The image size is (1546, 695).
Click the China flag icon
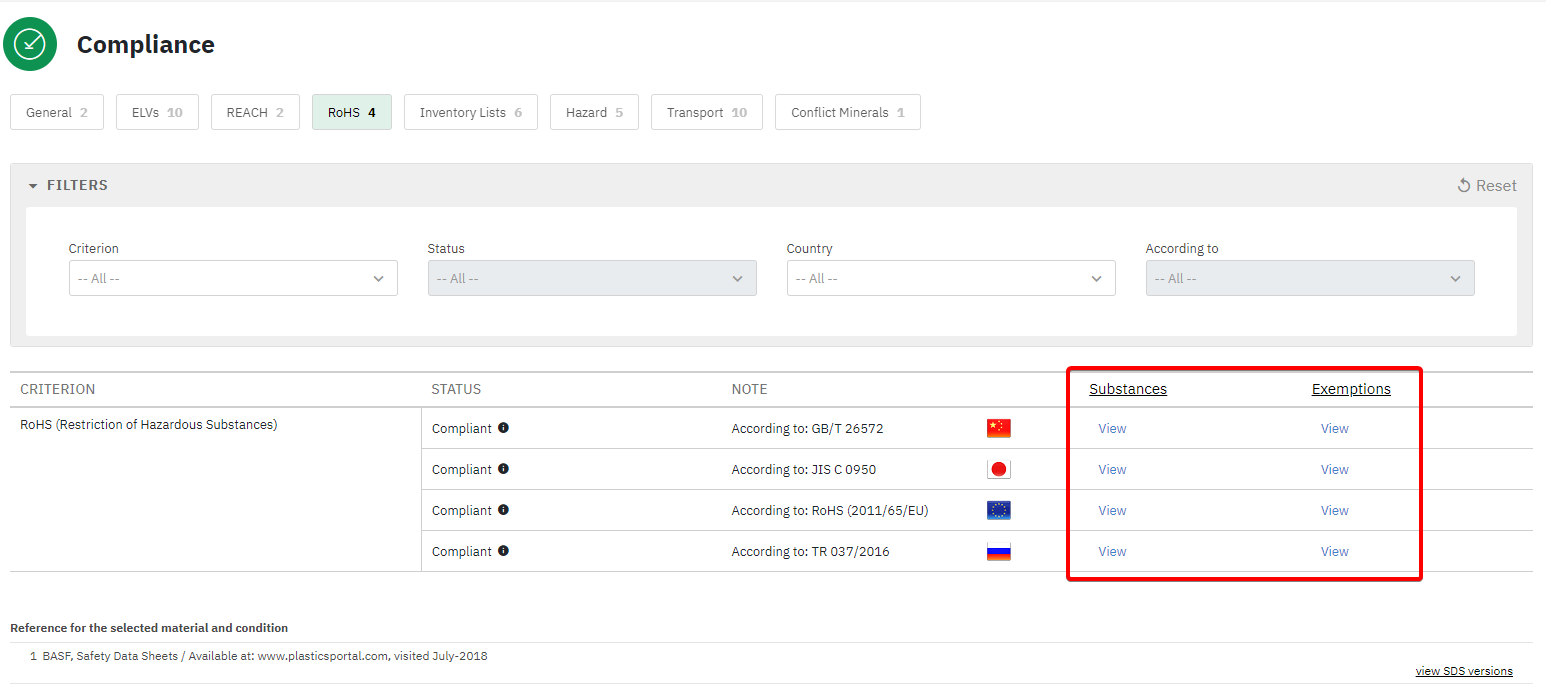(x=998, y=428)
